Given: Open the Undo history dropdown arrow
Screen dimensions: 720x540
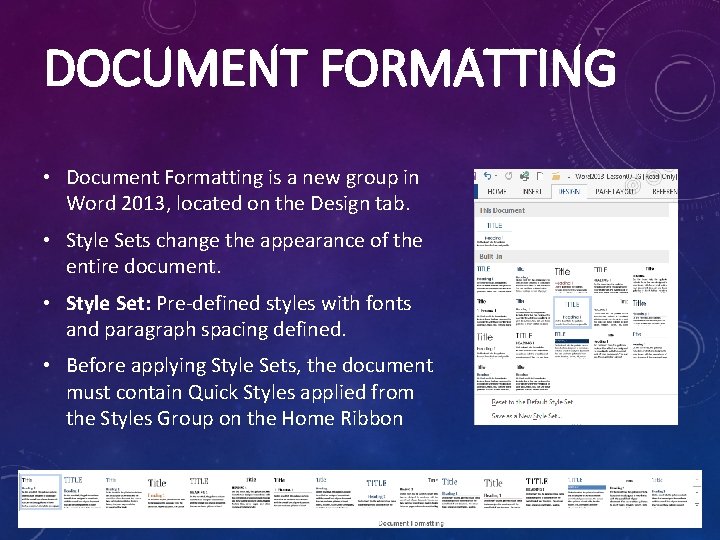Looking at the screenshot, I should (496, 176).
